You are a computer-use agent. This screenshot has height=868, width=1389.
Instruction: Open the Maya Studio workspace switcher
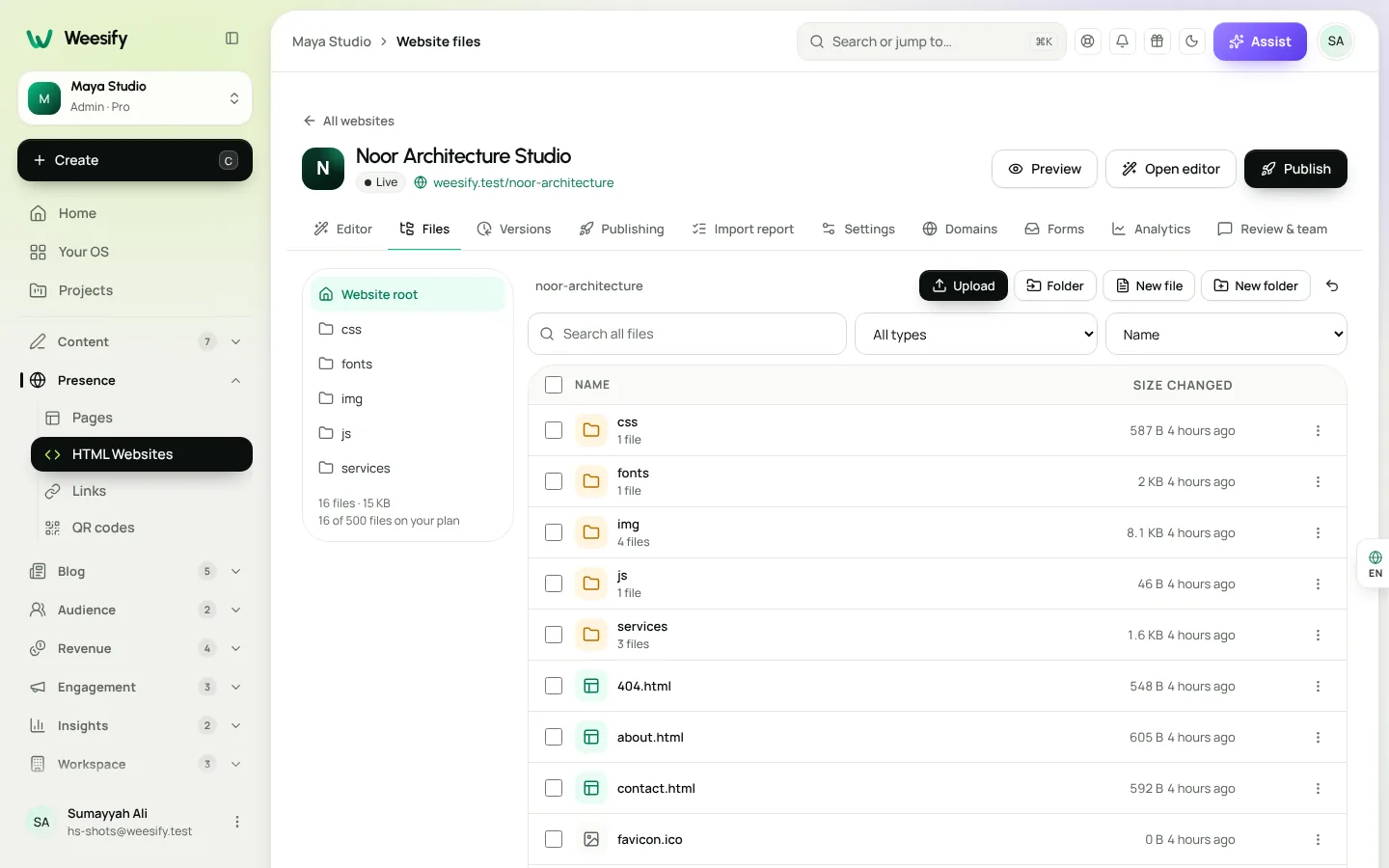[135, 97]
